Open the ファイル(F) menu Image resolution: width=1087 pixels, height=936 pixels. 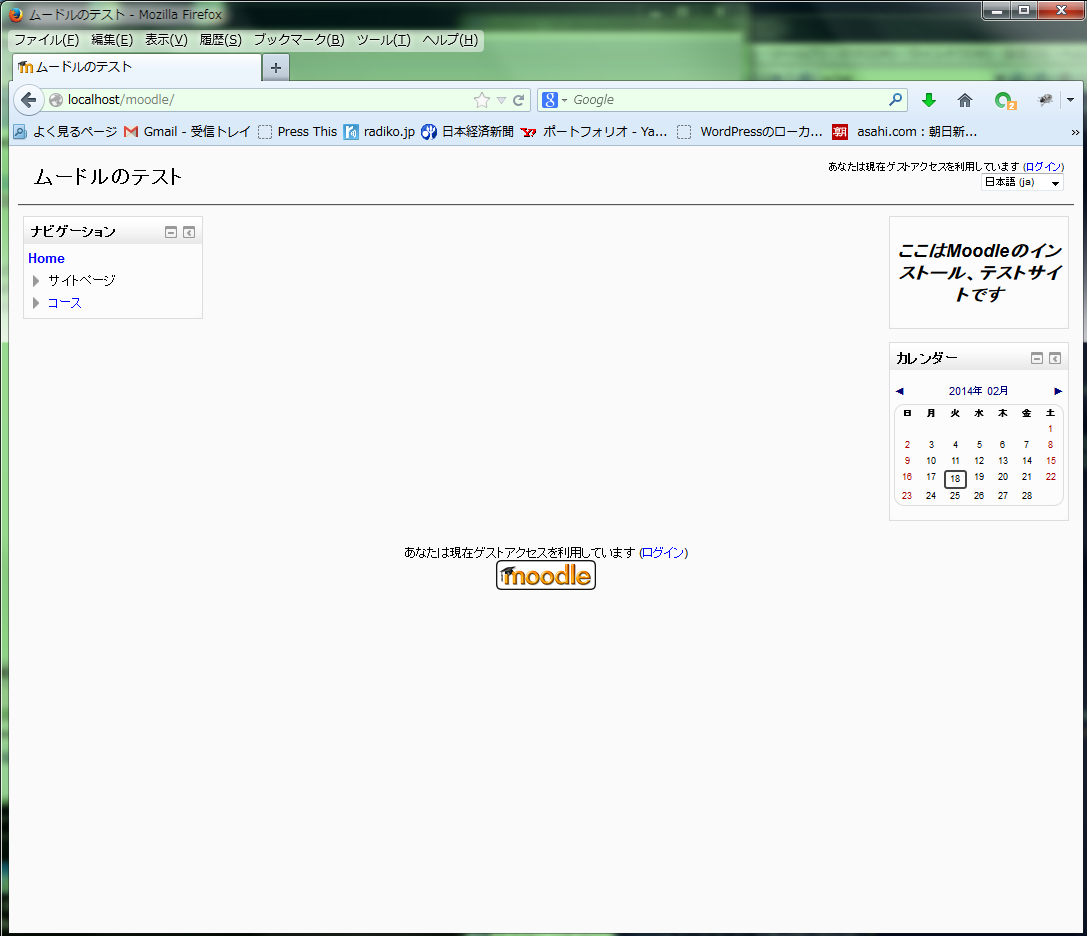[46, 40]
